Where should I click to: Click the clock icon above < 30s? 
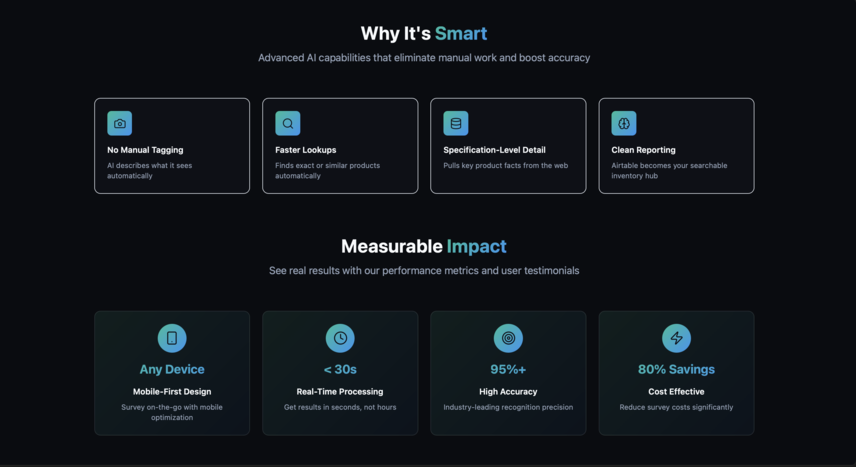(x=340, y=338)
